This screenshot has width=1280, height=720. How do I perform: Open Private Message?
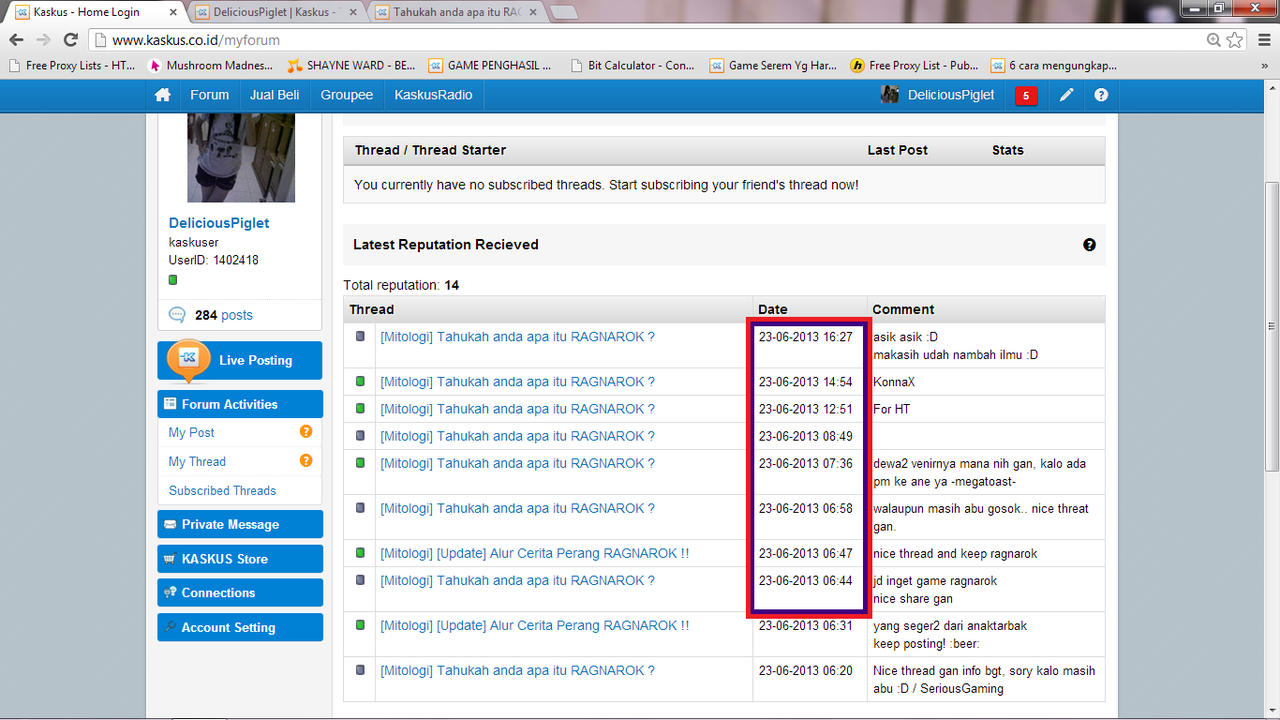click(240, 524)
